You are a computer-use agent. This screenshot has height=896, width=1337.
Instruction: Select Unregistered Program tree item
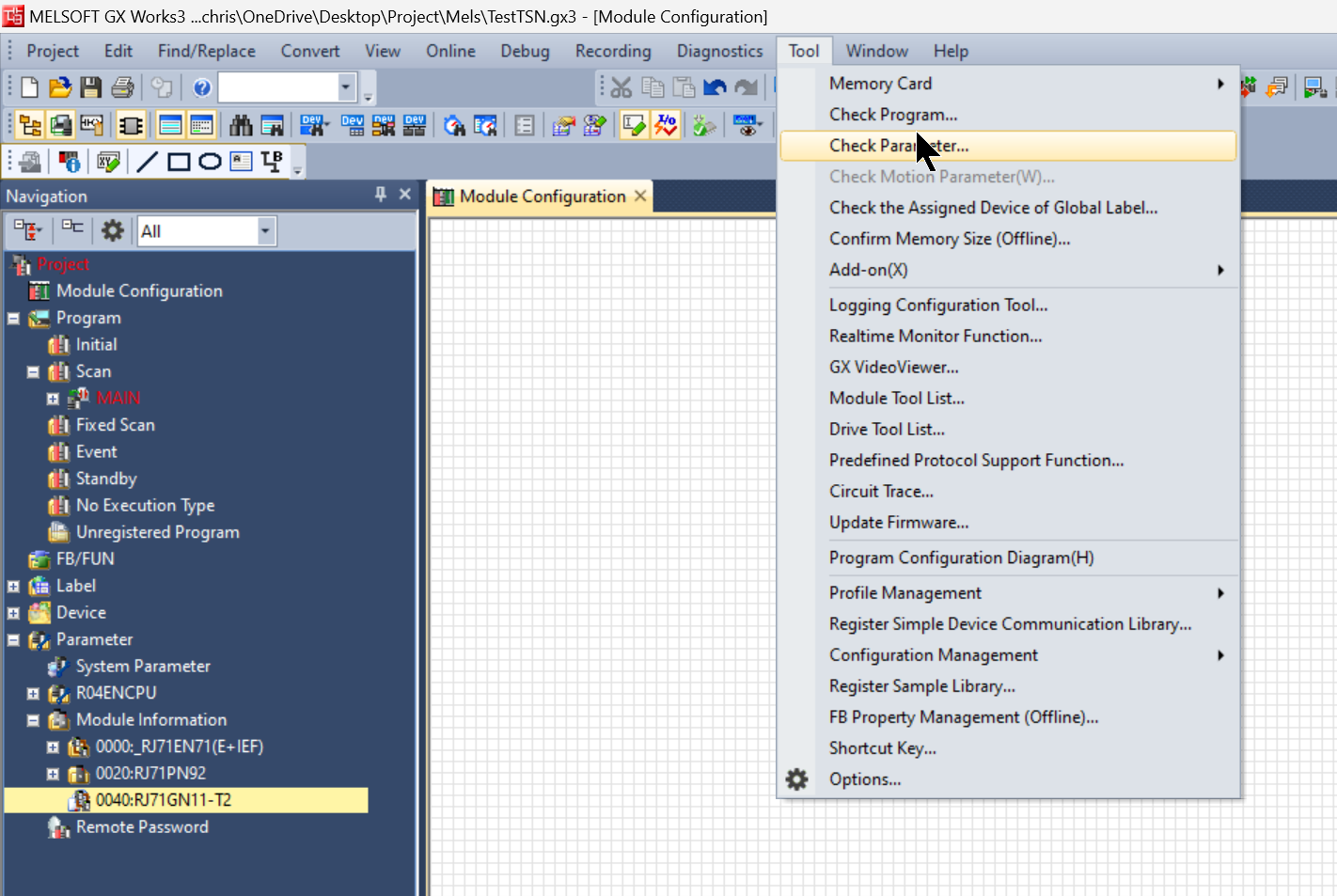point(158,533)
